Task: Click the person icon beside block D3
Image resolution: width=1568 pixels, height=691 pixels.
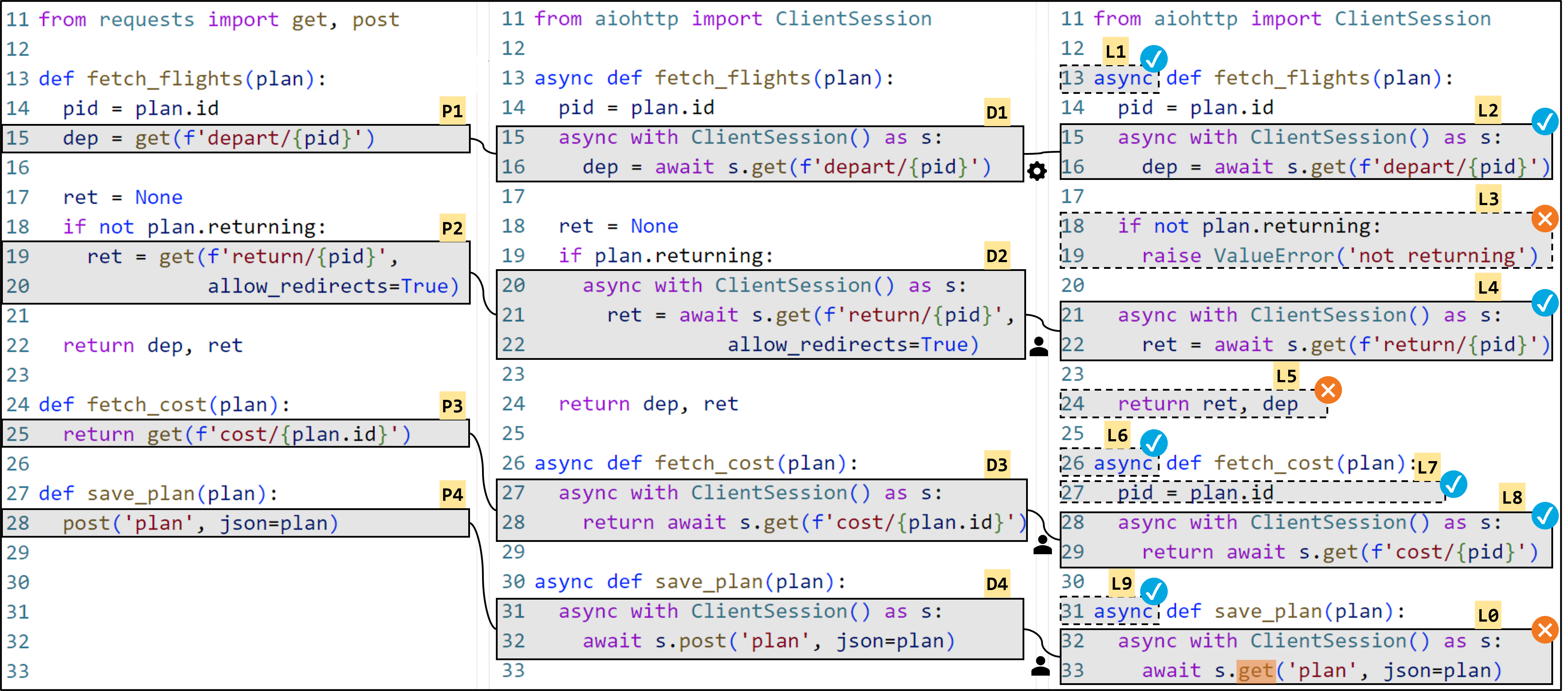Action: click(1042, 544)
